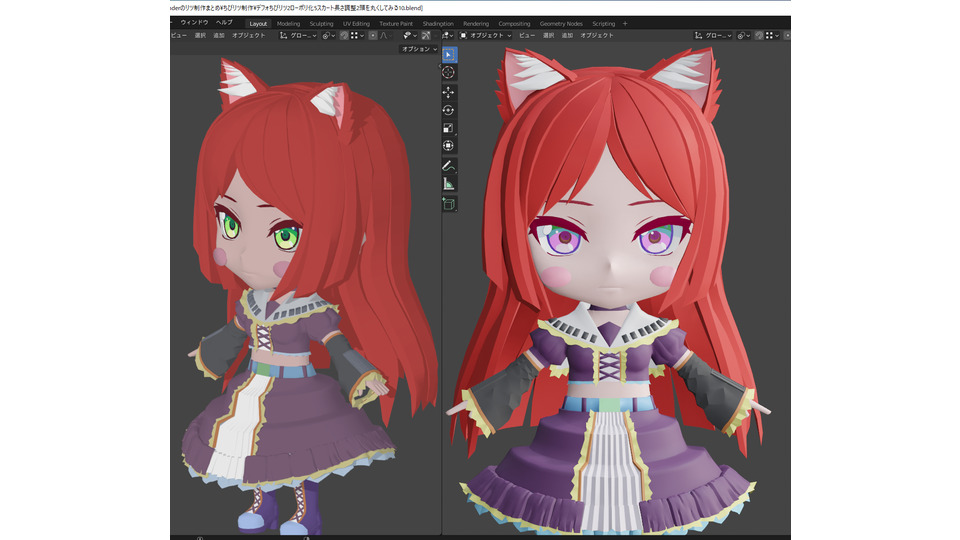This screenshot has width=960, height=540.
Task: Open the 選択 menu in right viewport
Action: (549, 36)
